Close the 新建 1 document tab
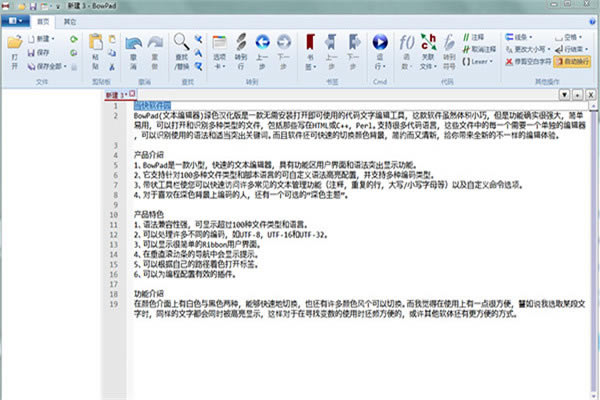This screenshot has height=400, width=600. [132, 93]
